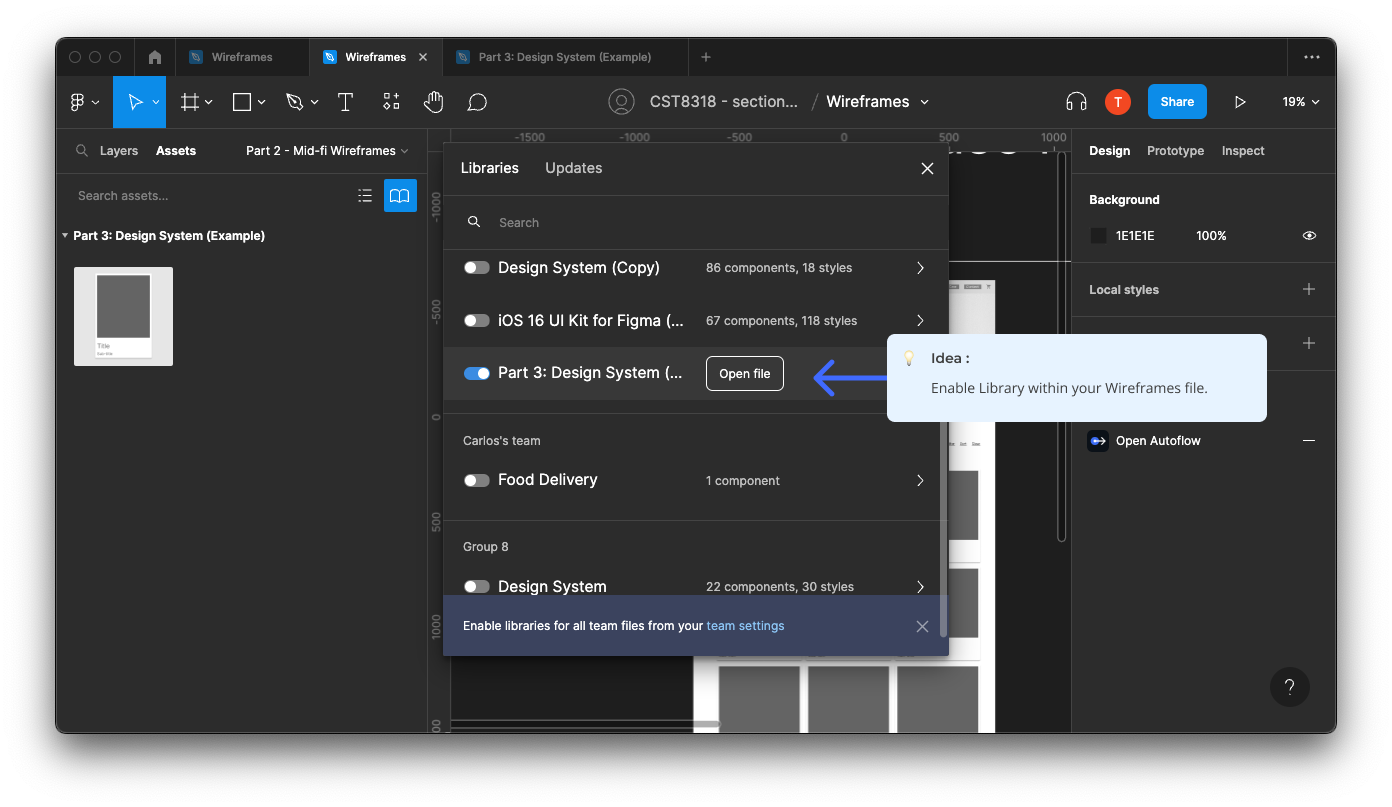Disable the Part 3: Design System library toggle
This screenshot has width=1392, height=807.
pyautogui.click(x=477, y=373)
